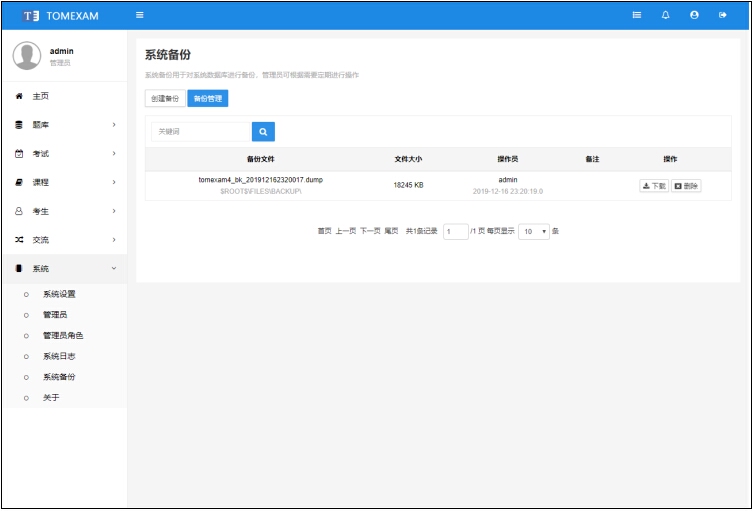Click the 操作员 column header
The width and height of the screenshot is (755, 511).
508,159
